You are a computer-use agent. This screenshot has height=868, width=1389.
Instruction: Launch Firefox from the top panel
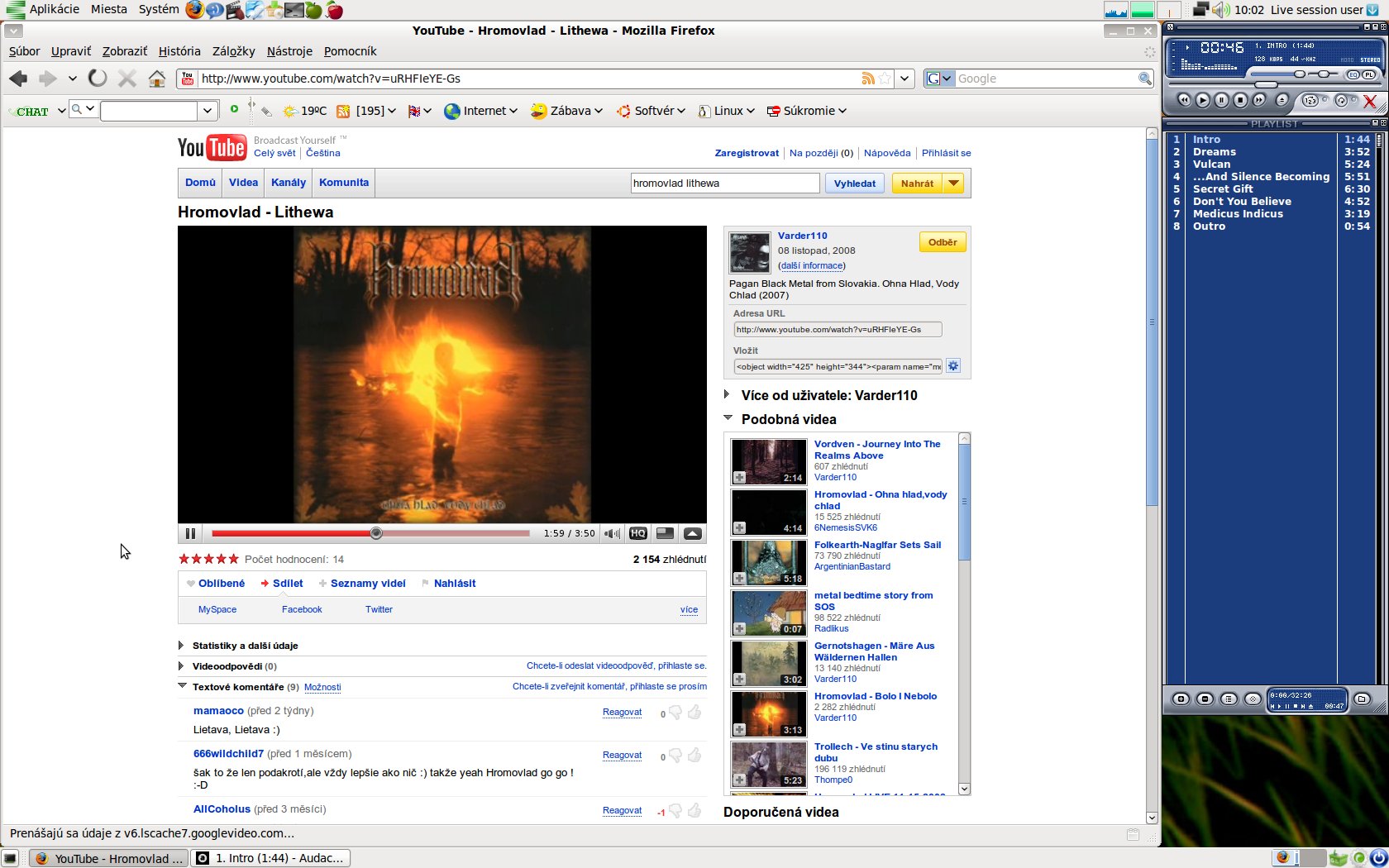point(194,10)
